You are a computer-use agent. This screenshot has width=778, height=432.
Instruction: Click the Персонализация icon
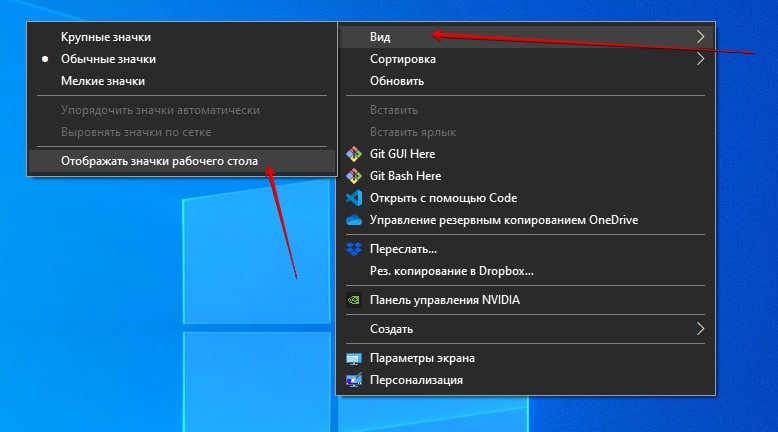tap(354, 380)
